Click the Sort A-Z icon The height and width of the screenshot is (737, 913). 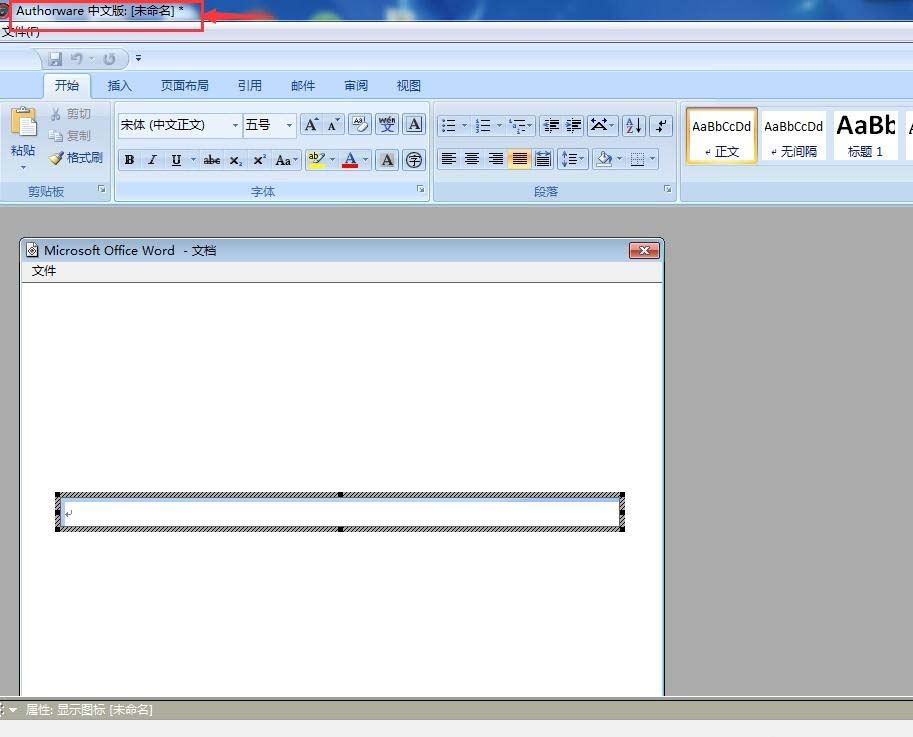[634, 125]
